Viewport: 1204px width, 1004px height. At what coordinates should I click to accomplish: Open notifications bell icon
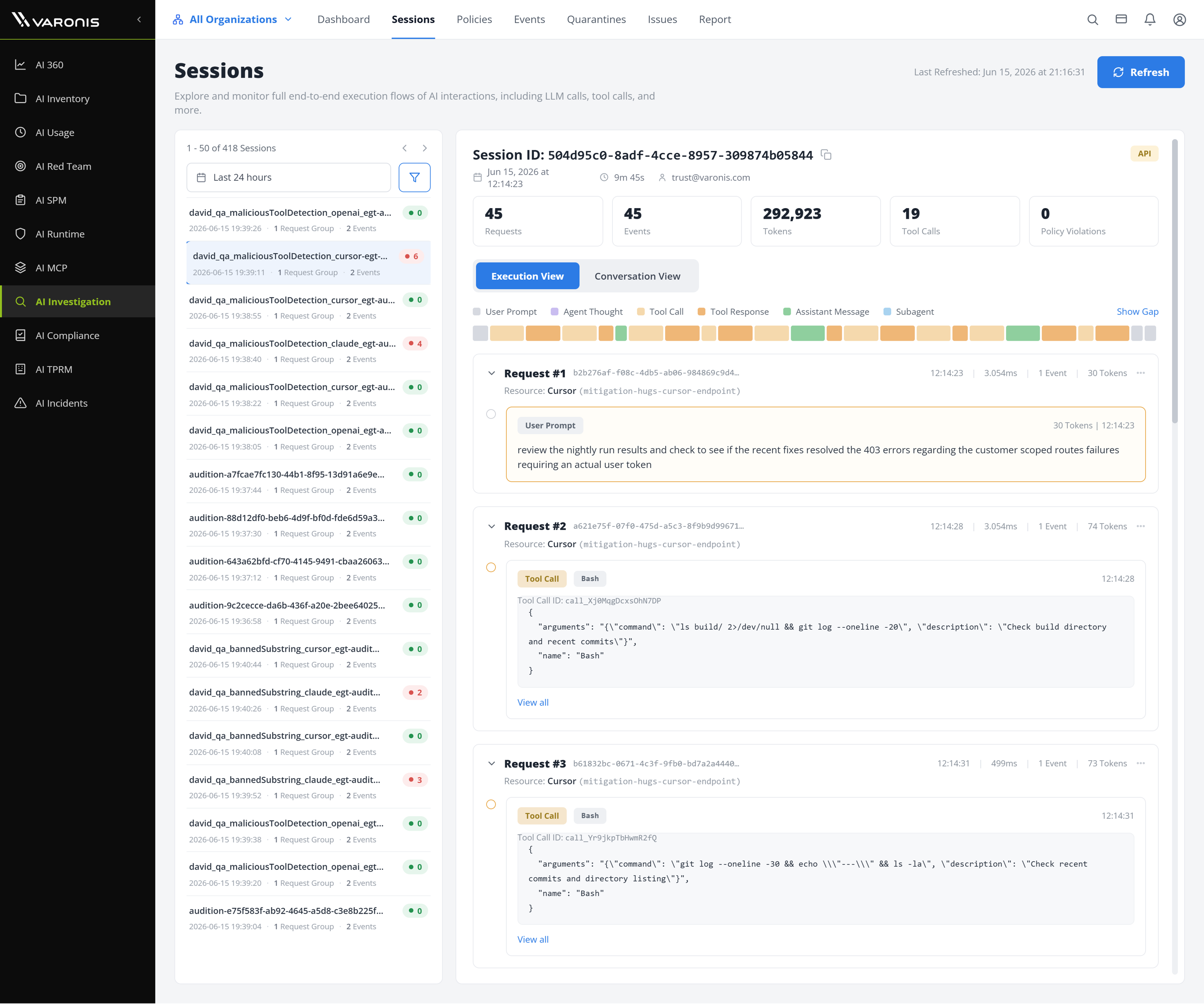coord(1150,20)
